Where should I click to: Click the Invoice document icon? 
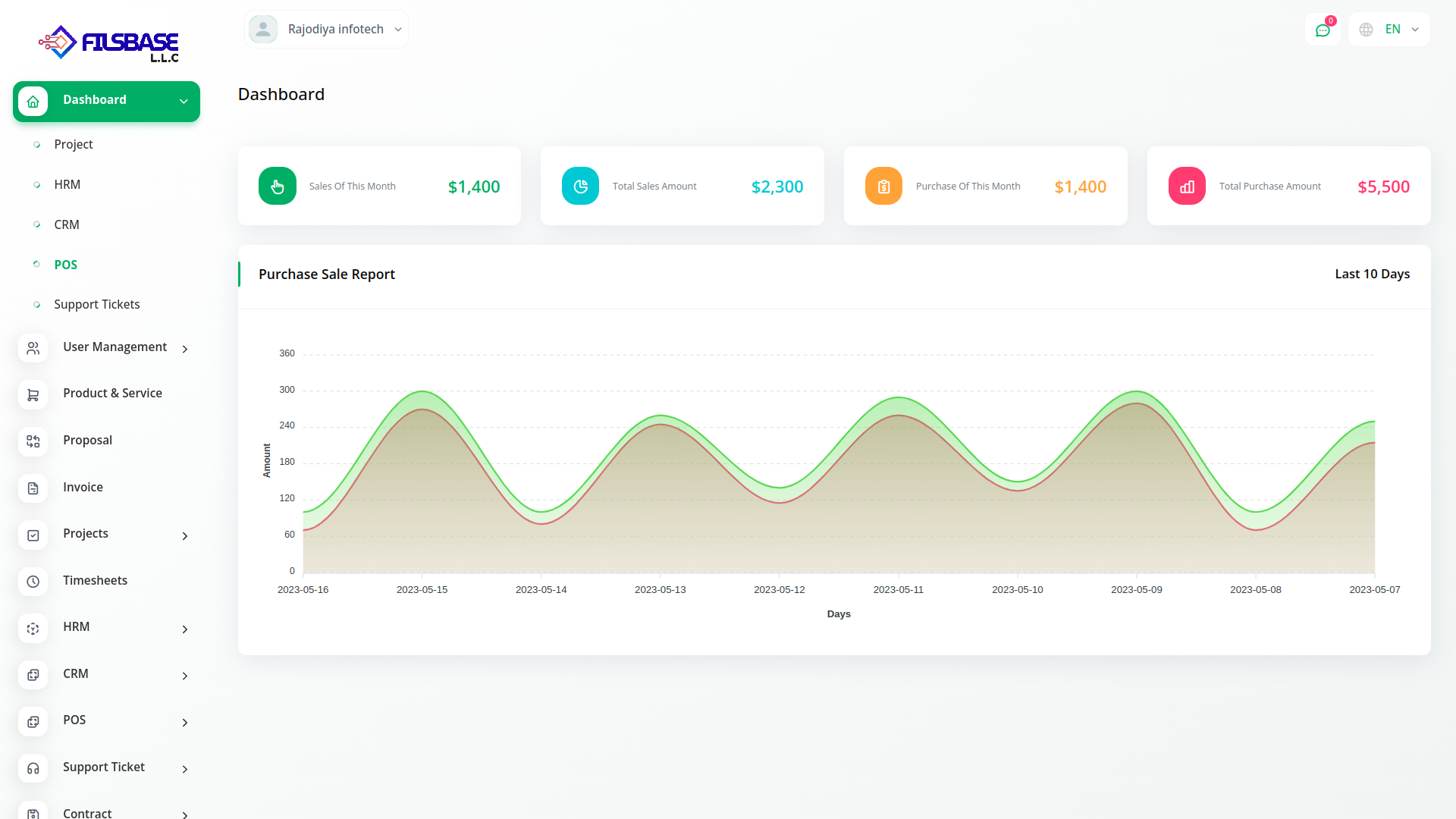(x=33, y=488)
